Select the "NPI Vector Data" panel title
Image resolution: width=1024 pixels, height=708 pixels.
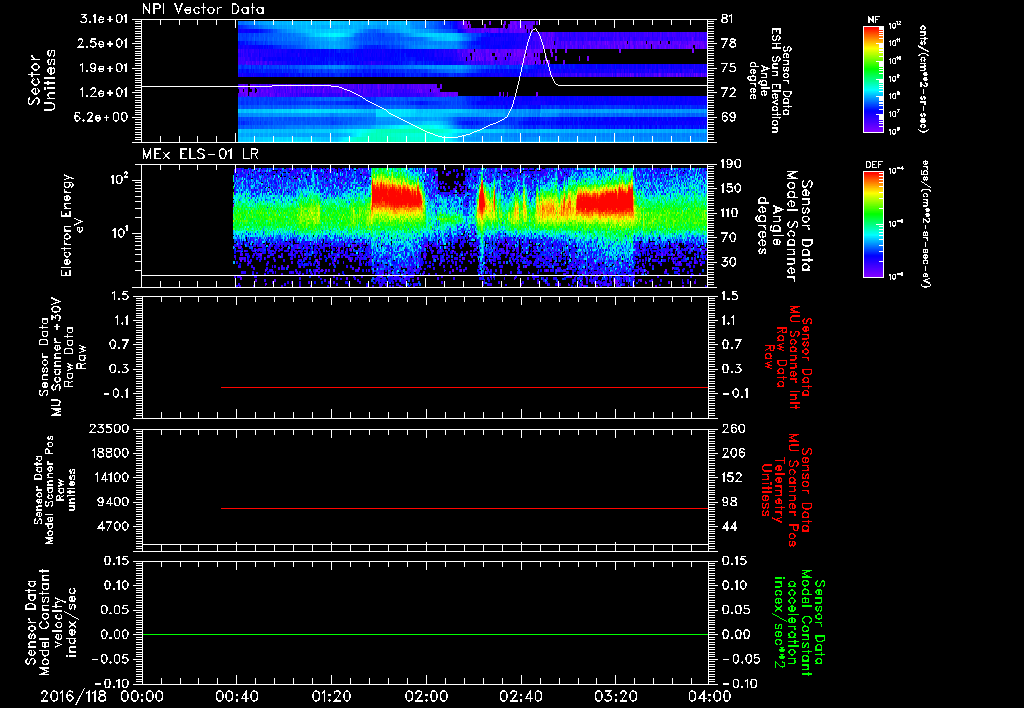point(204,9)
